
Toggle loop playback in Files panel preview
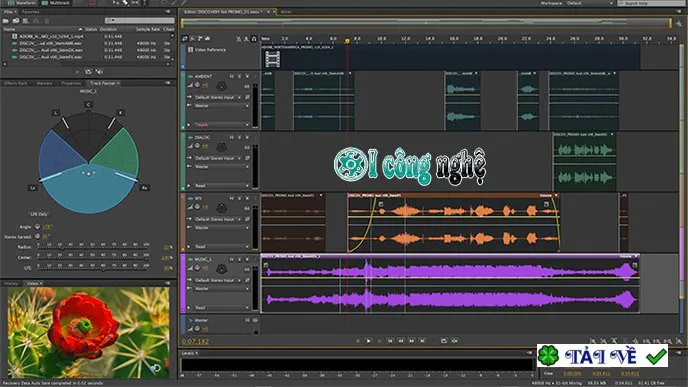click(88, 72)
